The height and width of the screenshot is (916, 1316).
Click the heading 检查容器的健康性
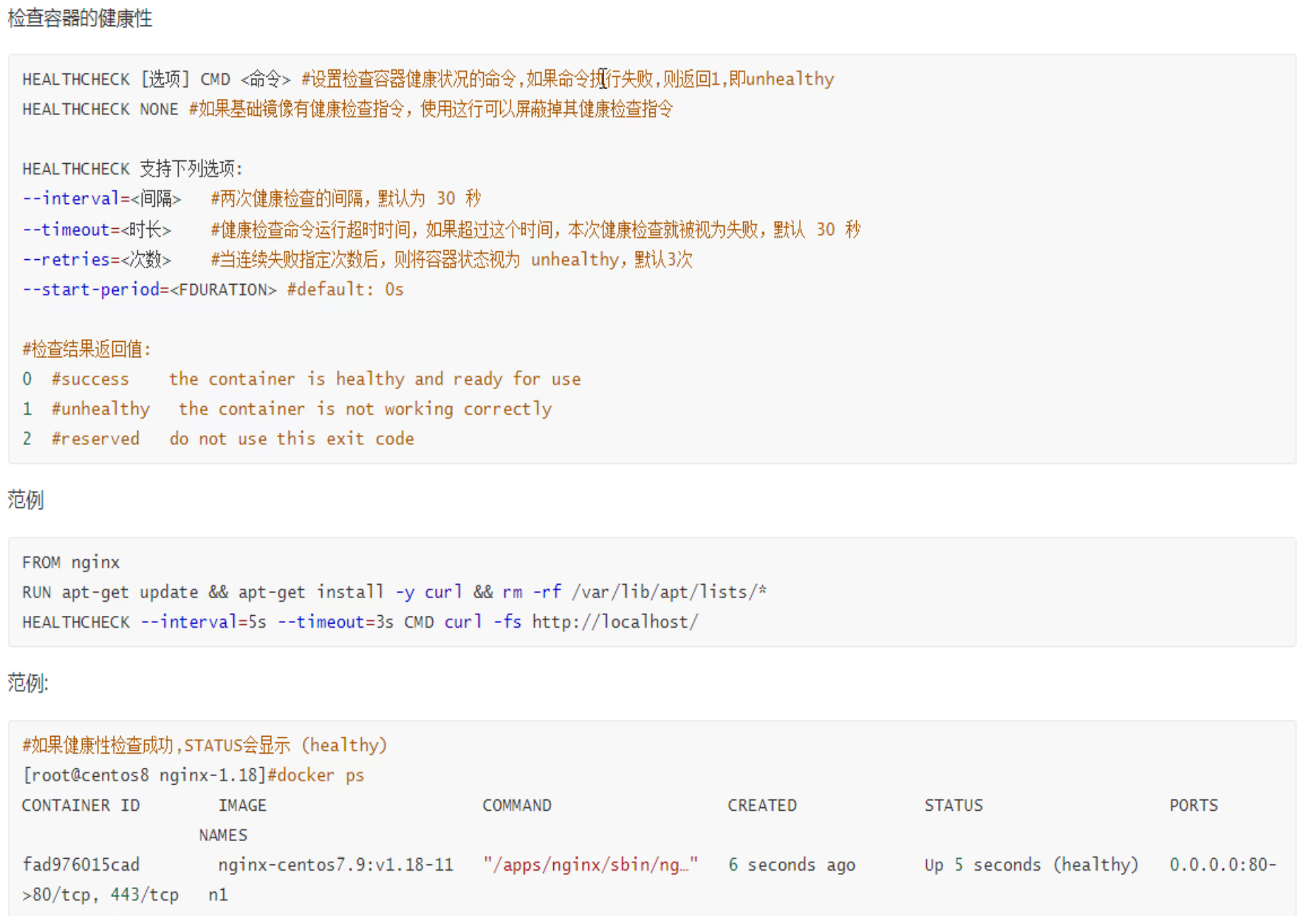tap(80, 18)
